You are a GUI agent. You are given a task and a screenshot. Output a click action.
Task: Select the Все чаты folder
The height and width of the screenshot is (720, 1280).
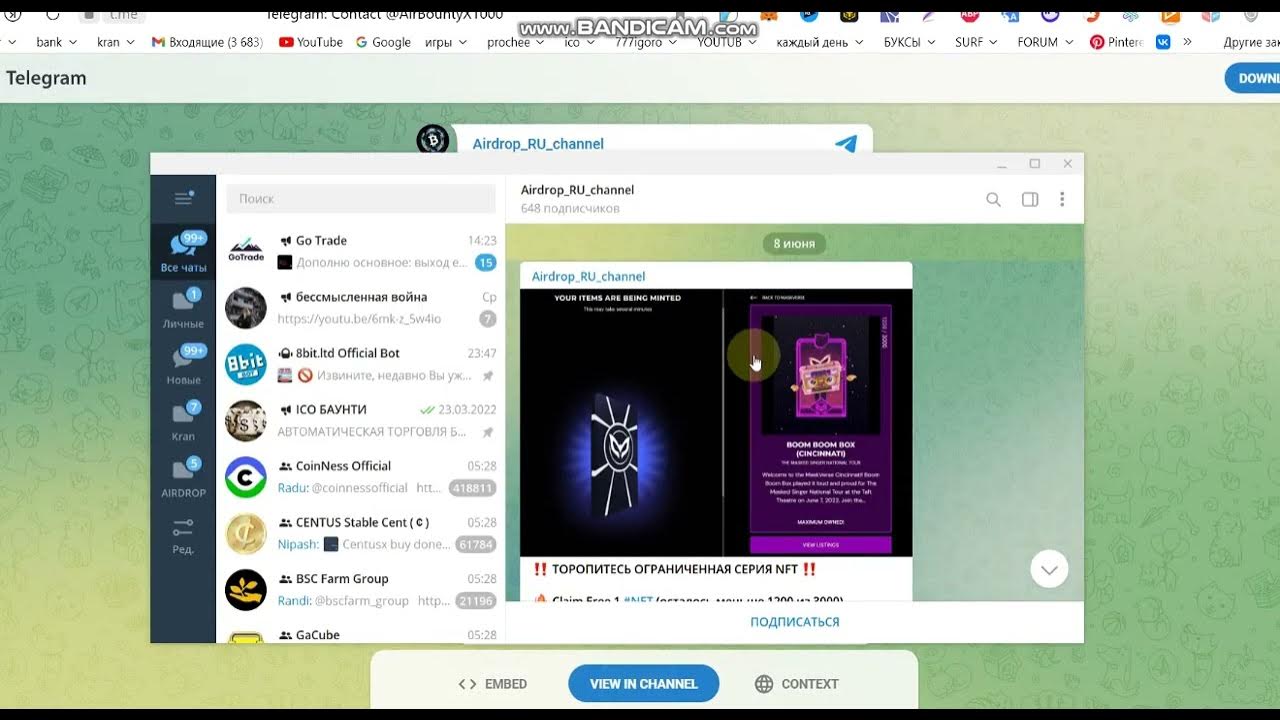tap(183, 252)
